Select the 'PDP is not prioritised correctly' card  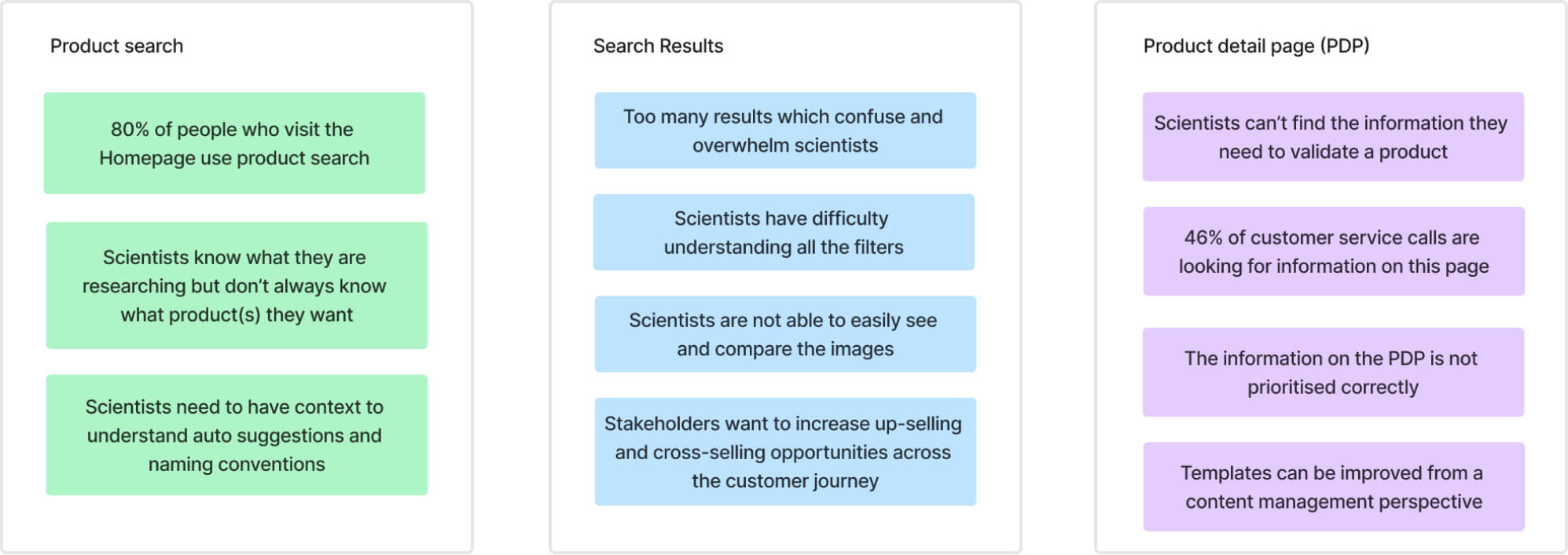point(1333,372)
